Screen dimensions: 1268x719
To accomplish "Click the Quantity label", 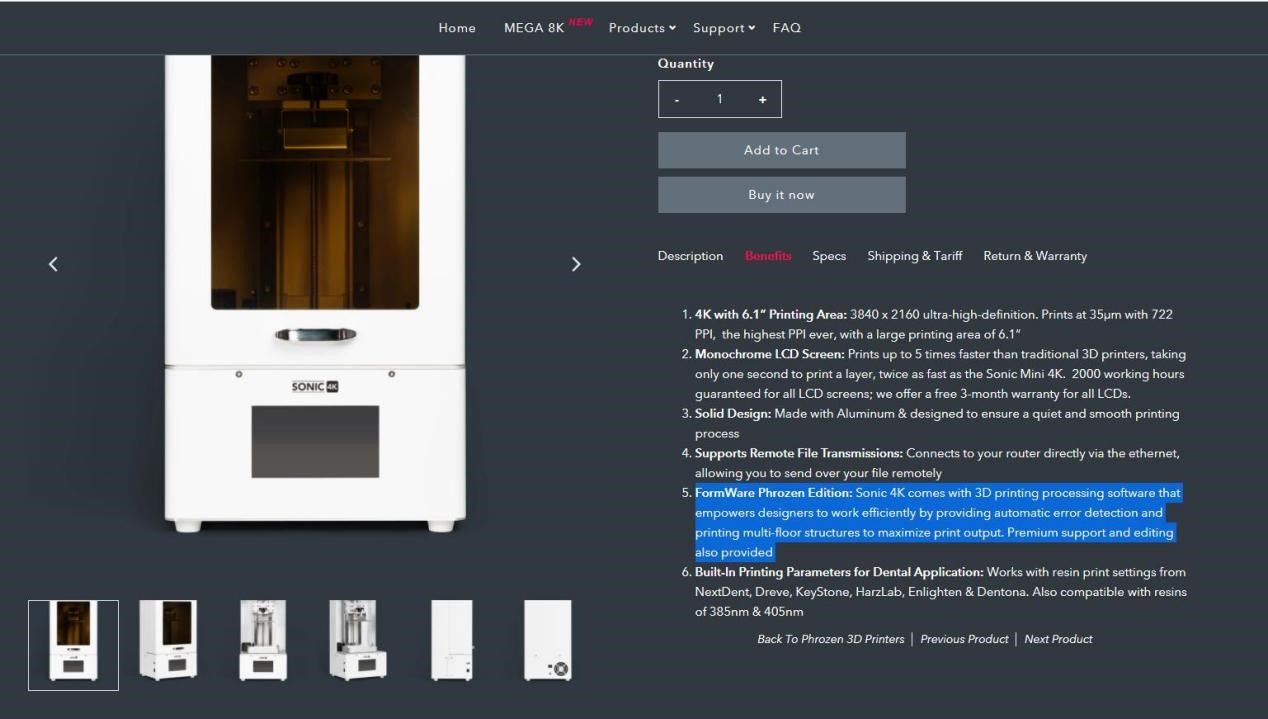I will click(x=686, y=63).
